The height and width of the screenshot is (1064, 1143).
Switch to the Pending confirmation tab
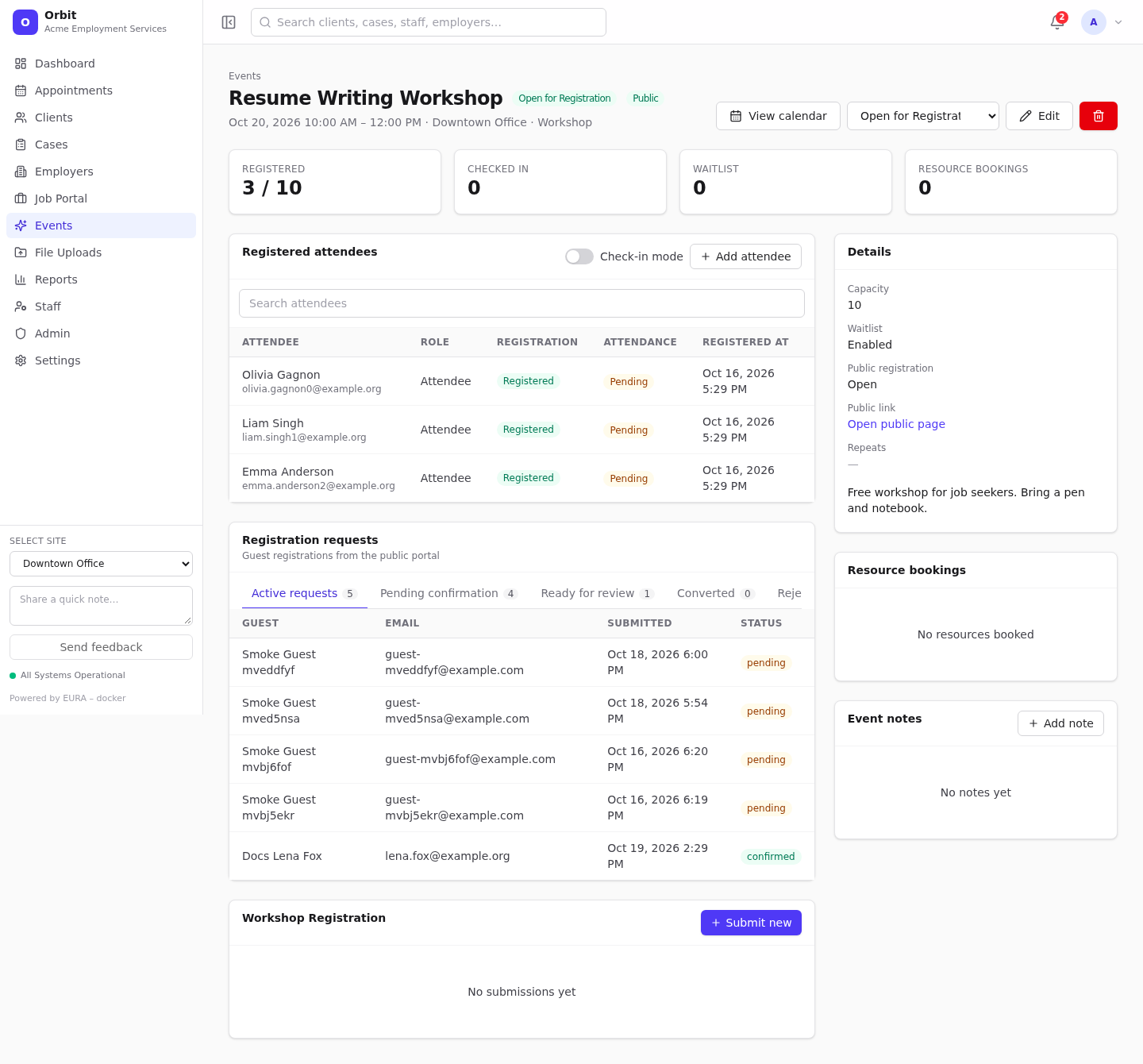point(448,593)
